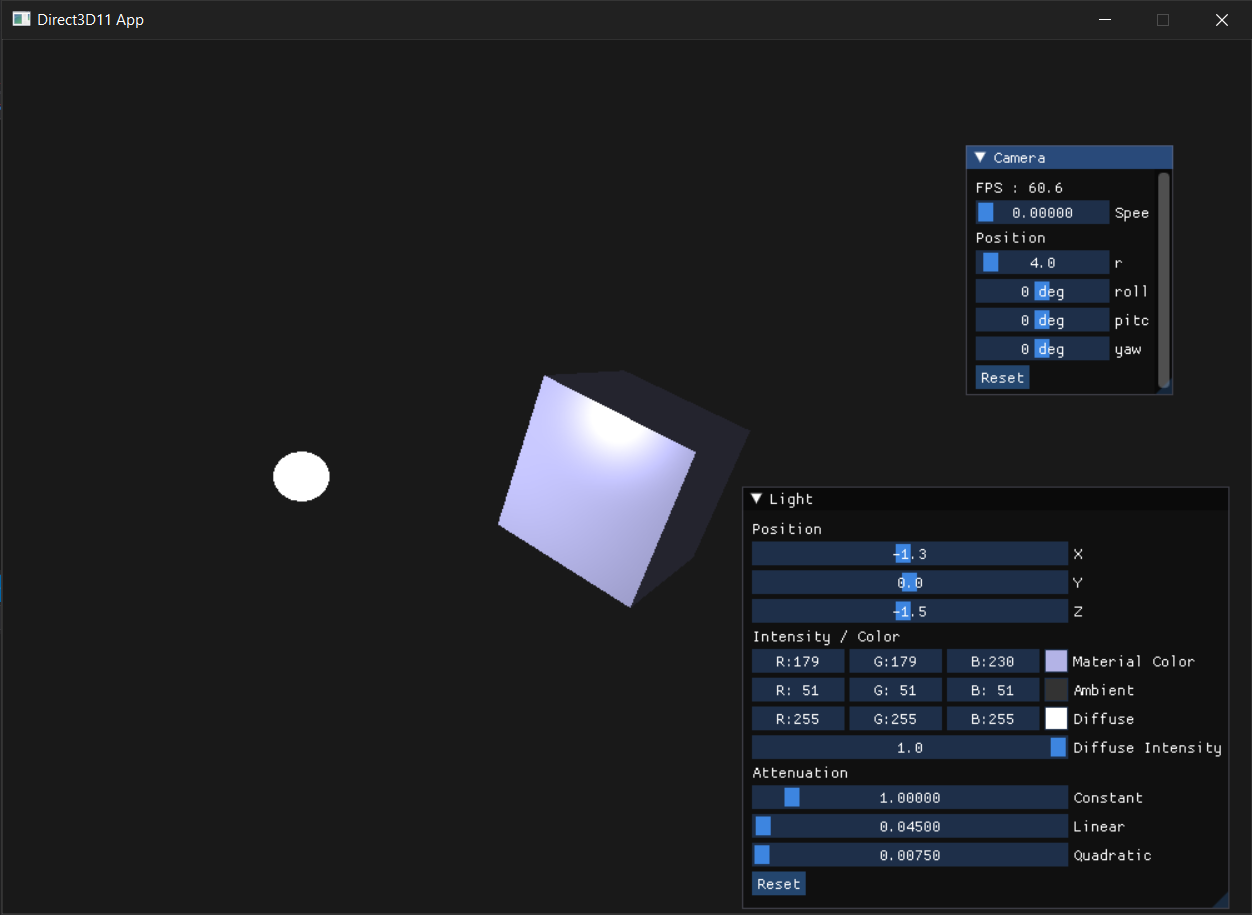This screenshot has height=915, width=1252.
Task: Click the camera pitch angle slider
Action: pos(1042,320)
